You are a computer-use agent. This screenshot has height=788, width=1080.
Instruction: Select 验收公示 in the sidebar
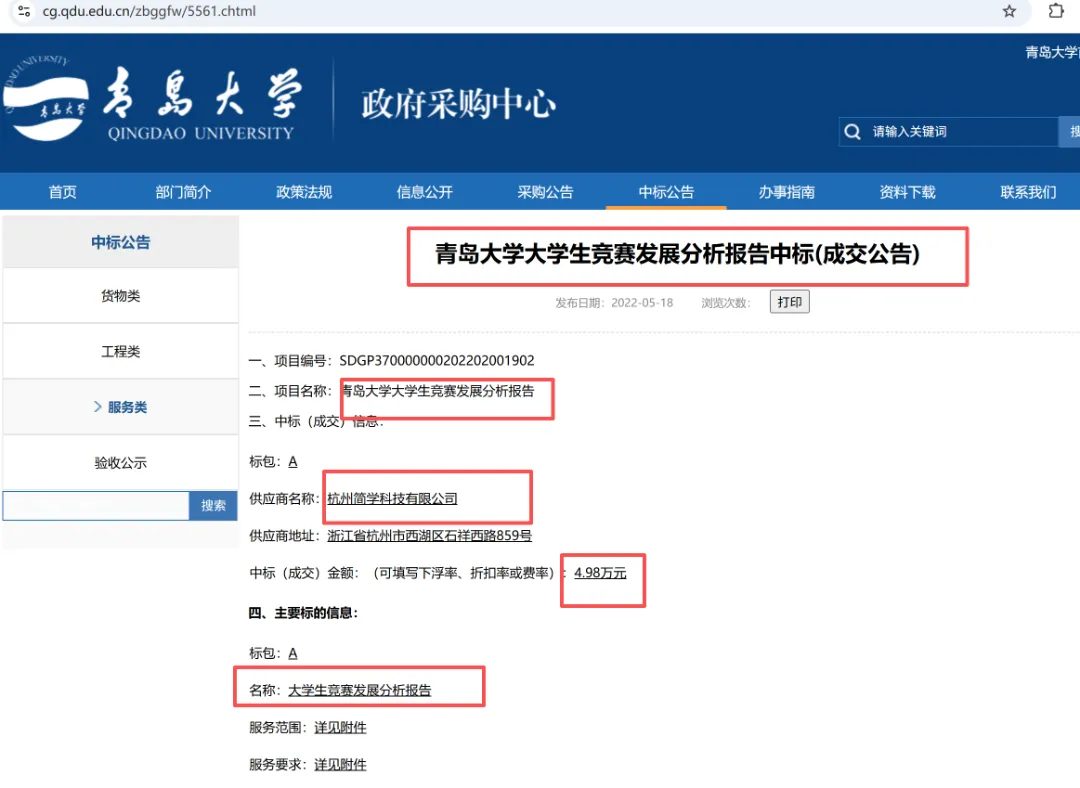(121, 463)
